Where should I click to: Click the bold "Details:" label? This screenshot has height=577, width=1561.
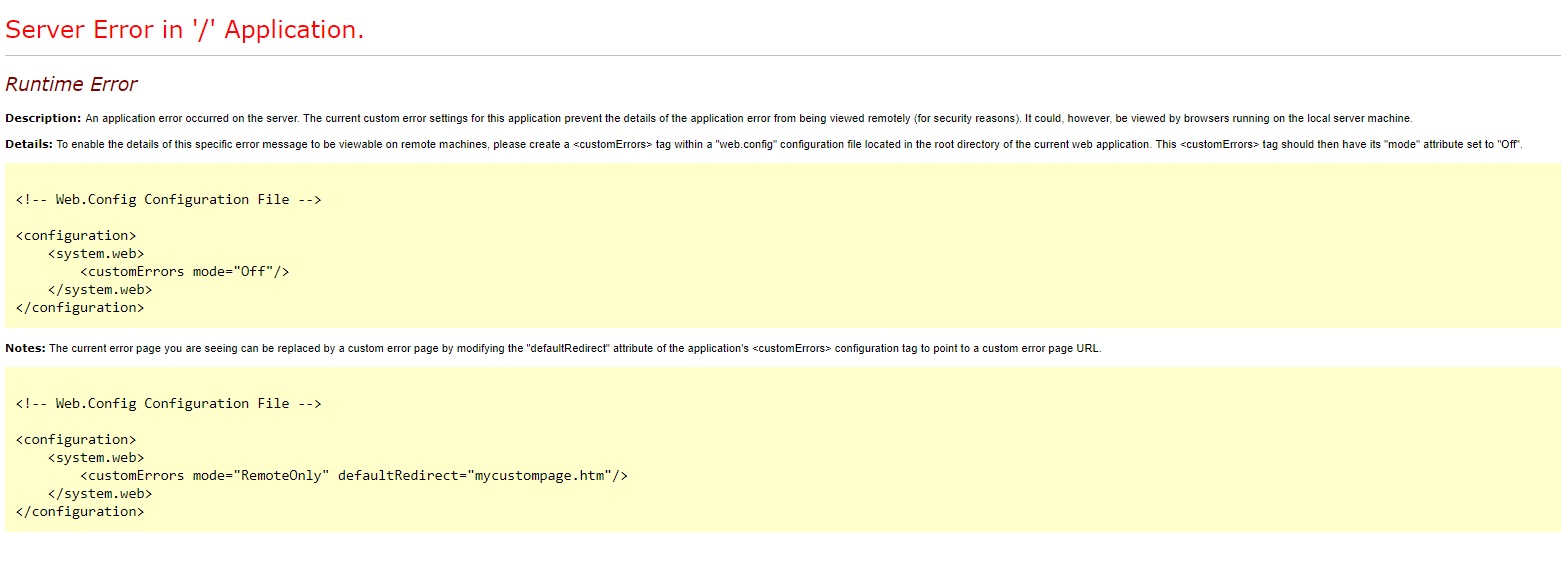(x=29, y=144)
